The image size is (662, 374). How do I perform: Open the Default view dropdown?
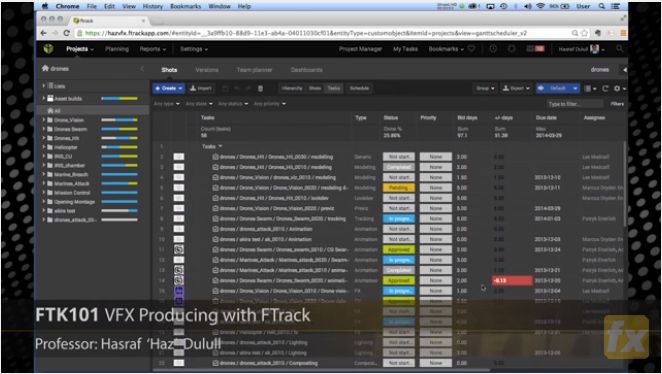coord(558,88)
